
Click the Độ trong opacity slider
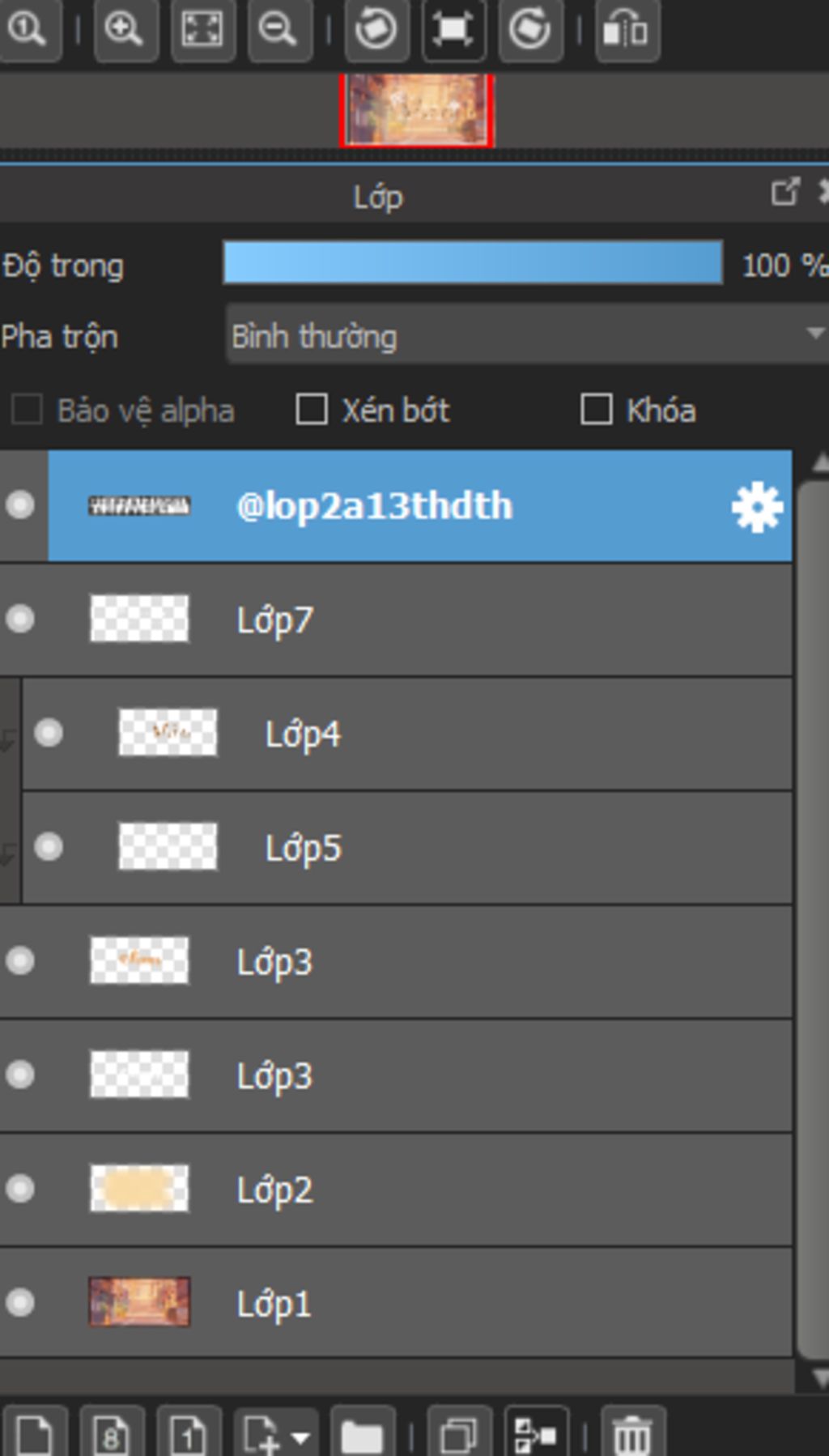pyautogui.click(x=473, y=264)
